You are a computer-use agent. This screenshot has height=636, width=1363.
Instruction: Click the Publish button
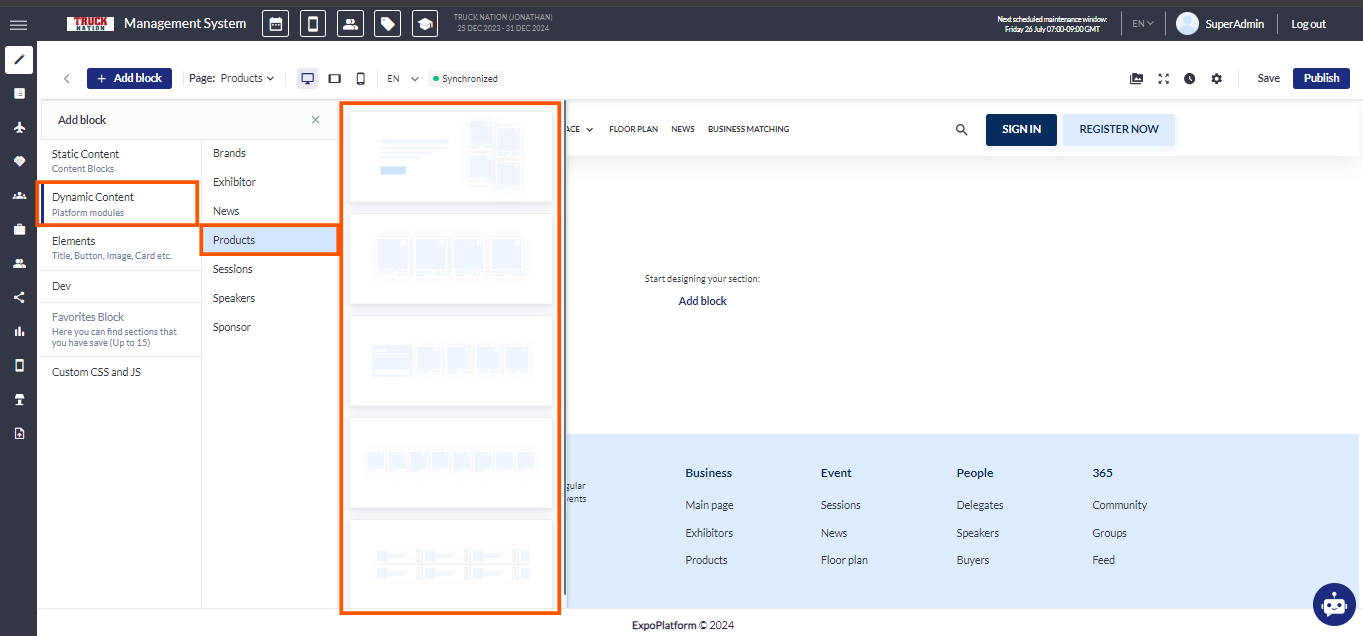pyautogui.click(x=1321, y=78)
